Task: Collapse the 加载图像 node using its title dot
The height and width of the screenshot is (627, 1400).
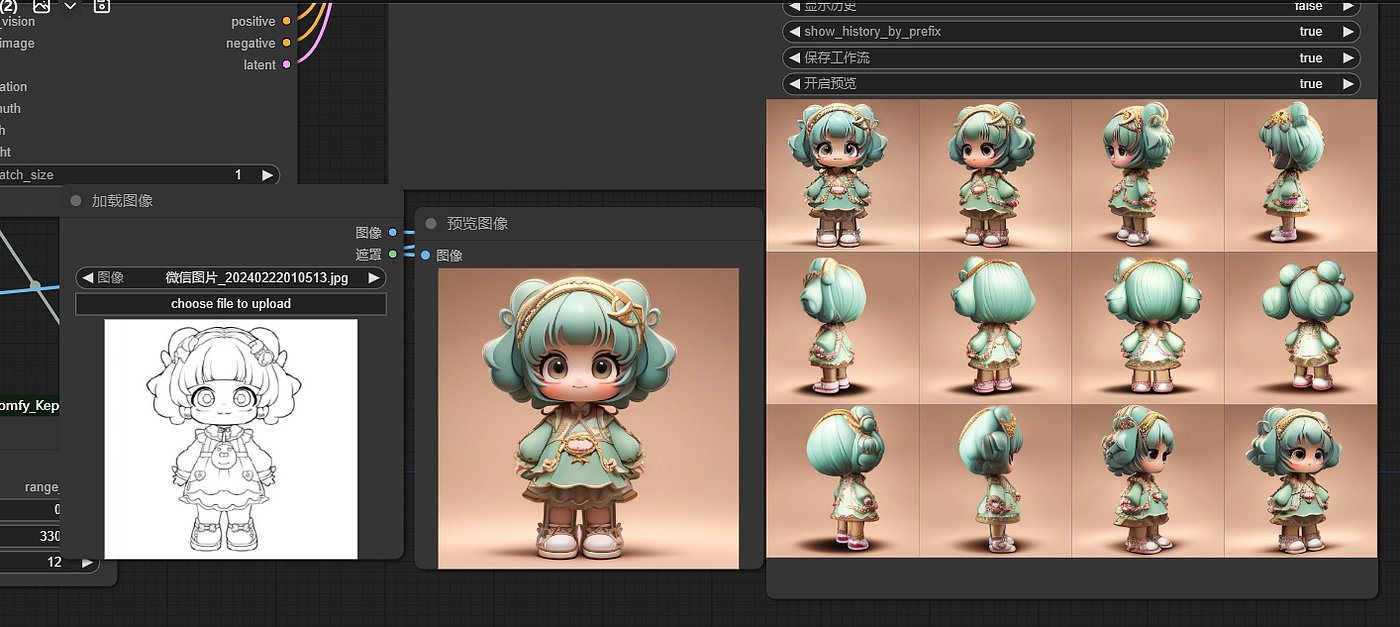Action: click(76, 201)
